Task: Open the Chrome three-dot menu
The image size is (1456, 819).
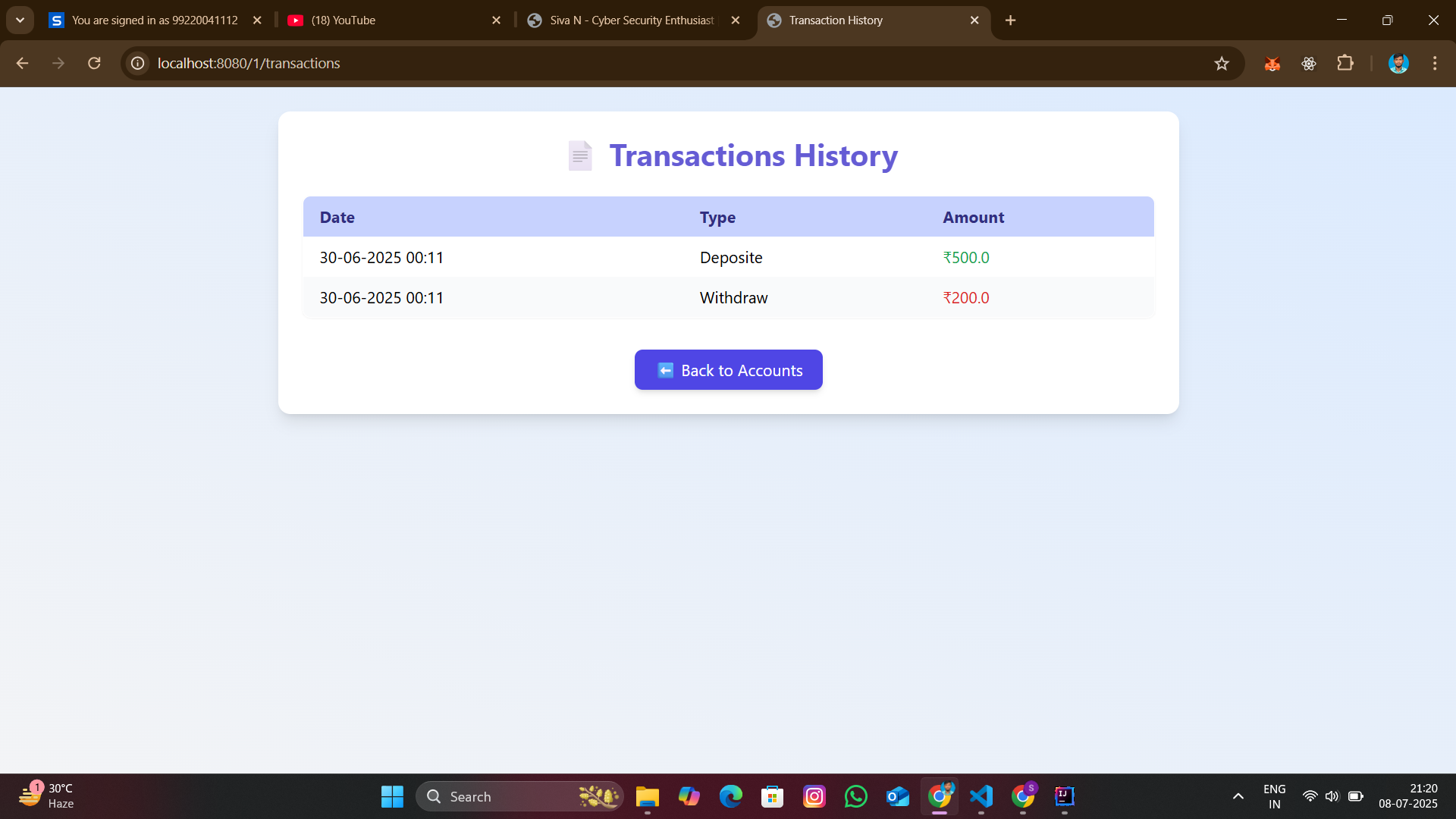Action: coord(1435,64)
